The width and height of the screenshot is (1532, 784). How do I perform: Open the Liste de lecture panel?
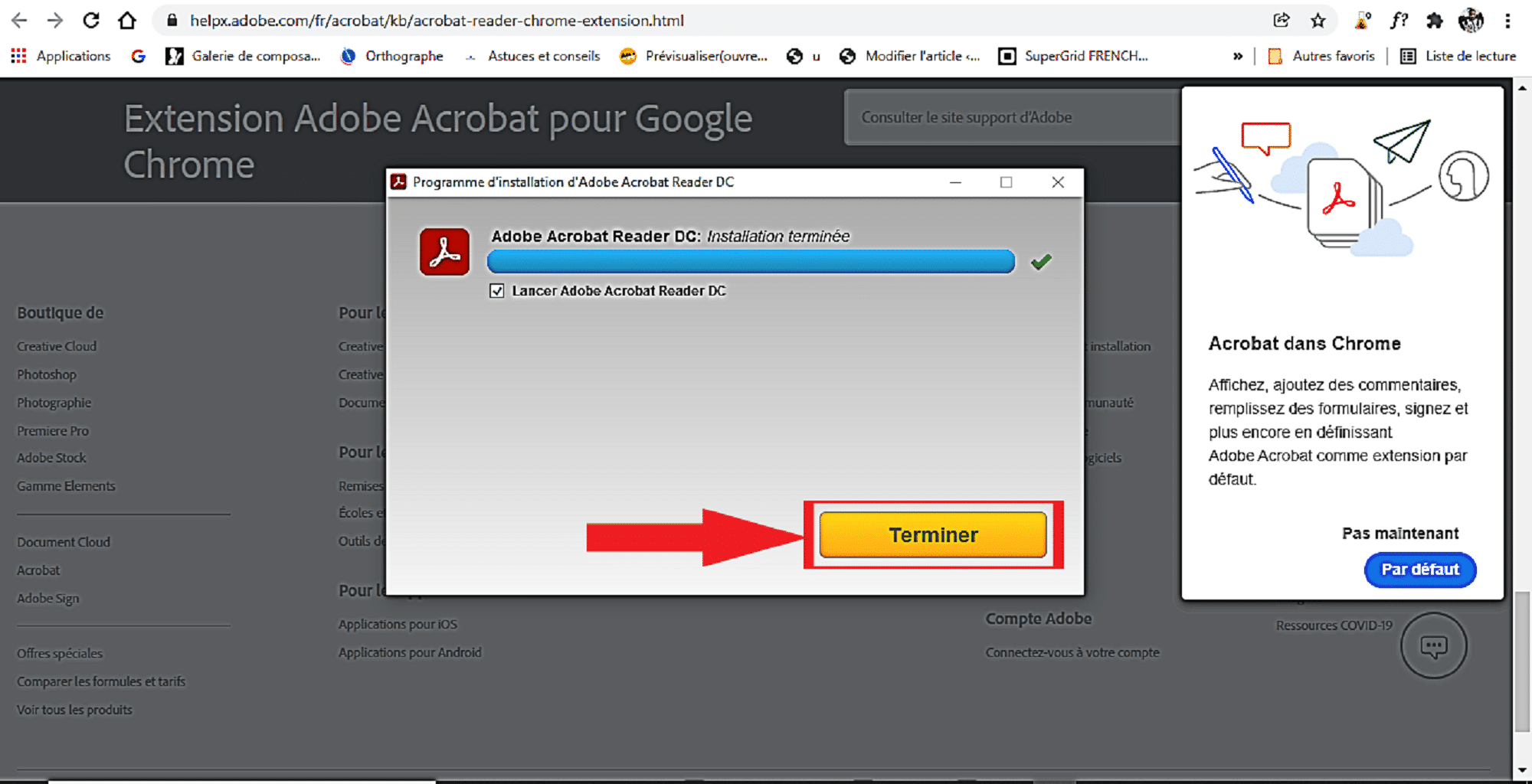click(x=1458, y=56)
